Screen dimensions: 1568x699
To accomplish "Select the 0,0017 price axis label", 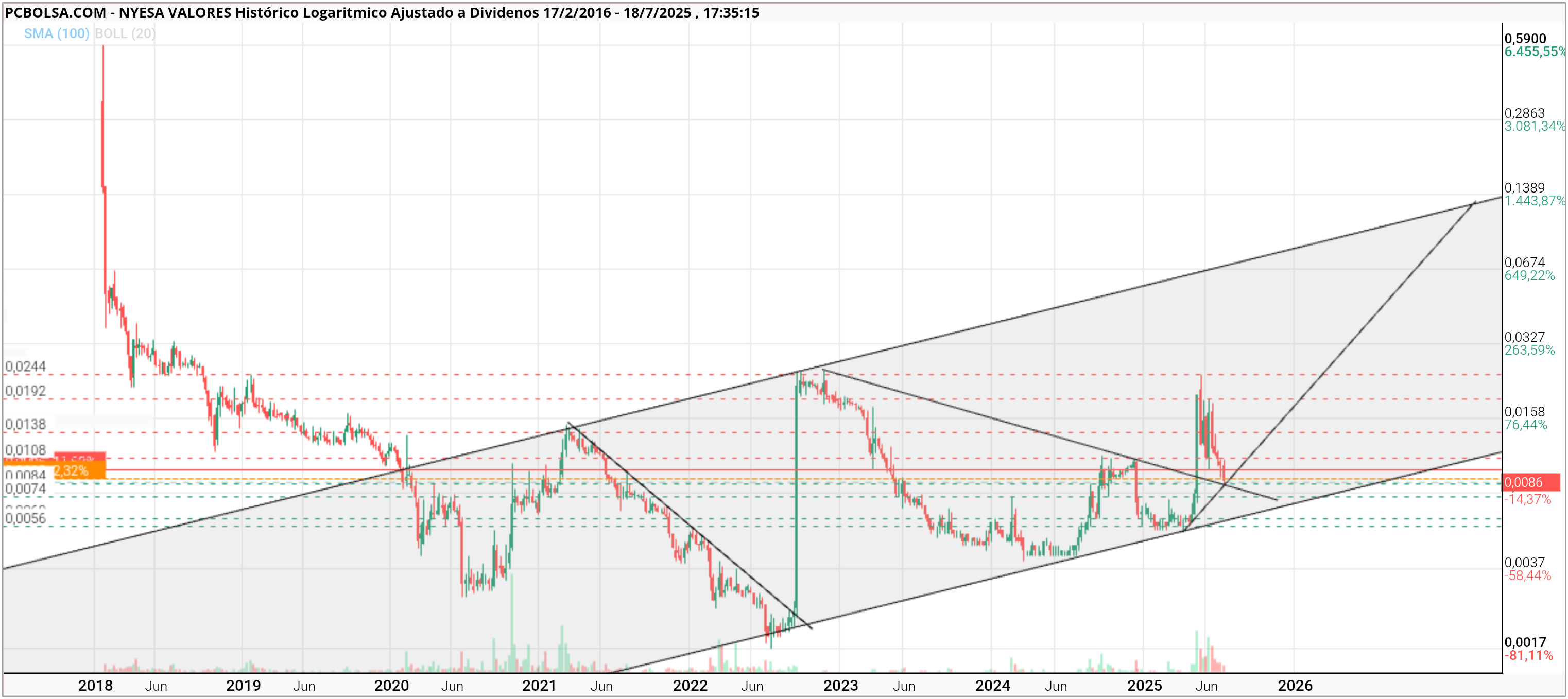I will (x=1525, y=642).
